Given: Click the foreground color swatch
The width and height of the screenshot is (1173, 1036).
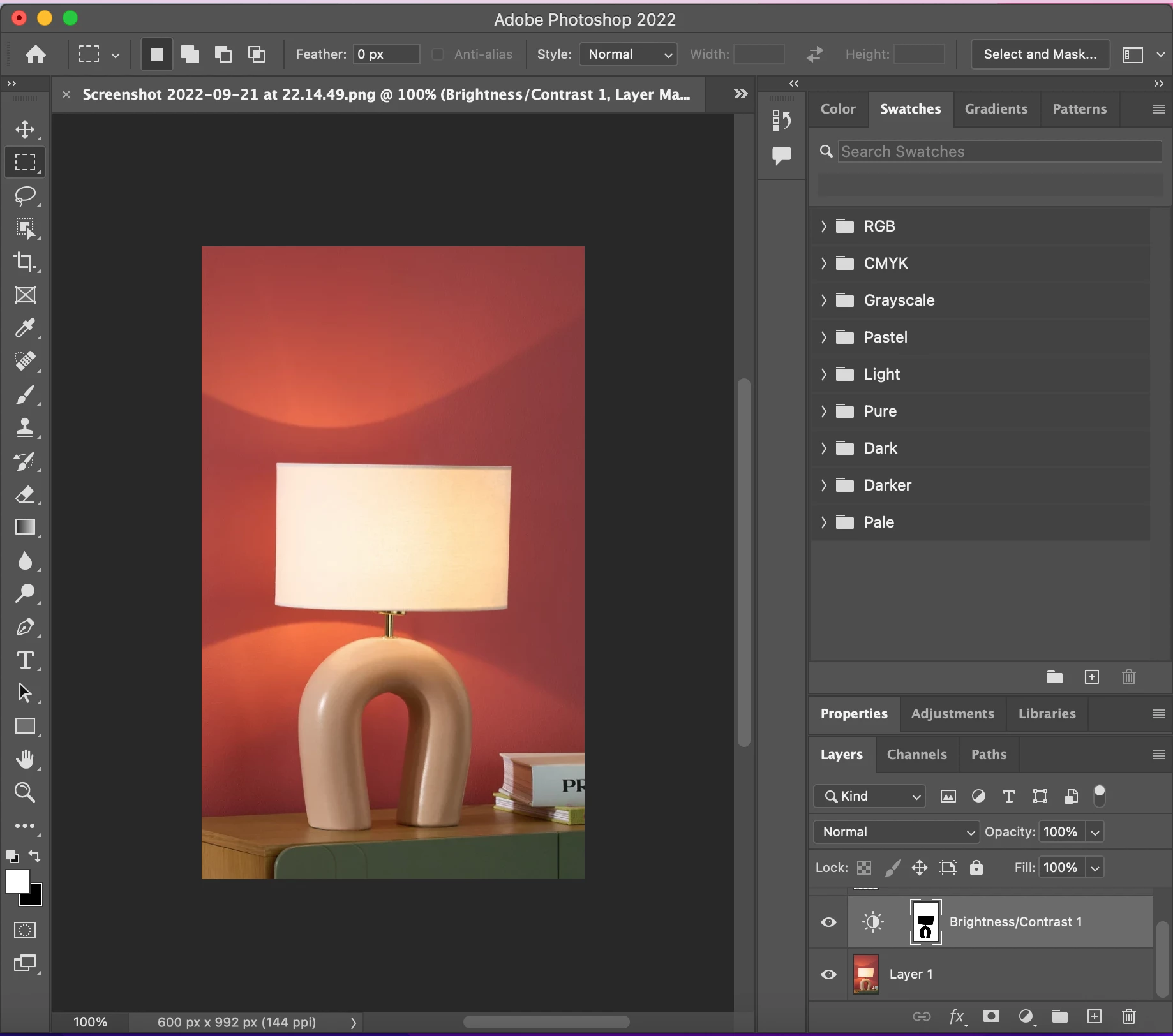Looking at the screenshot, I should click(x=17, y=882).
